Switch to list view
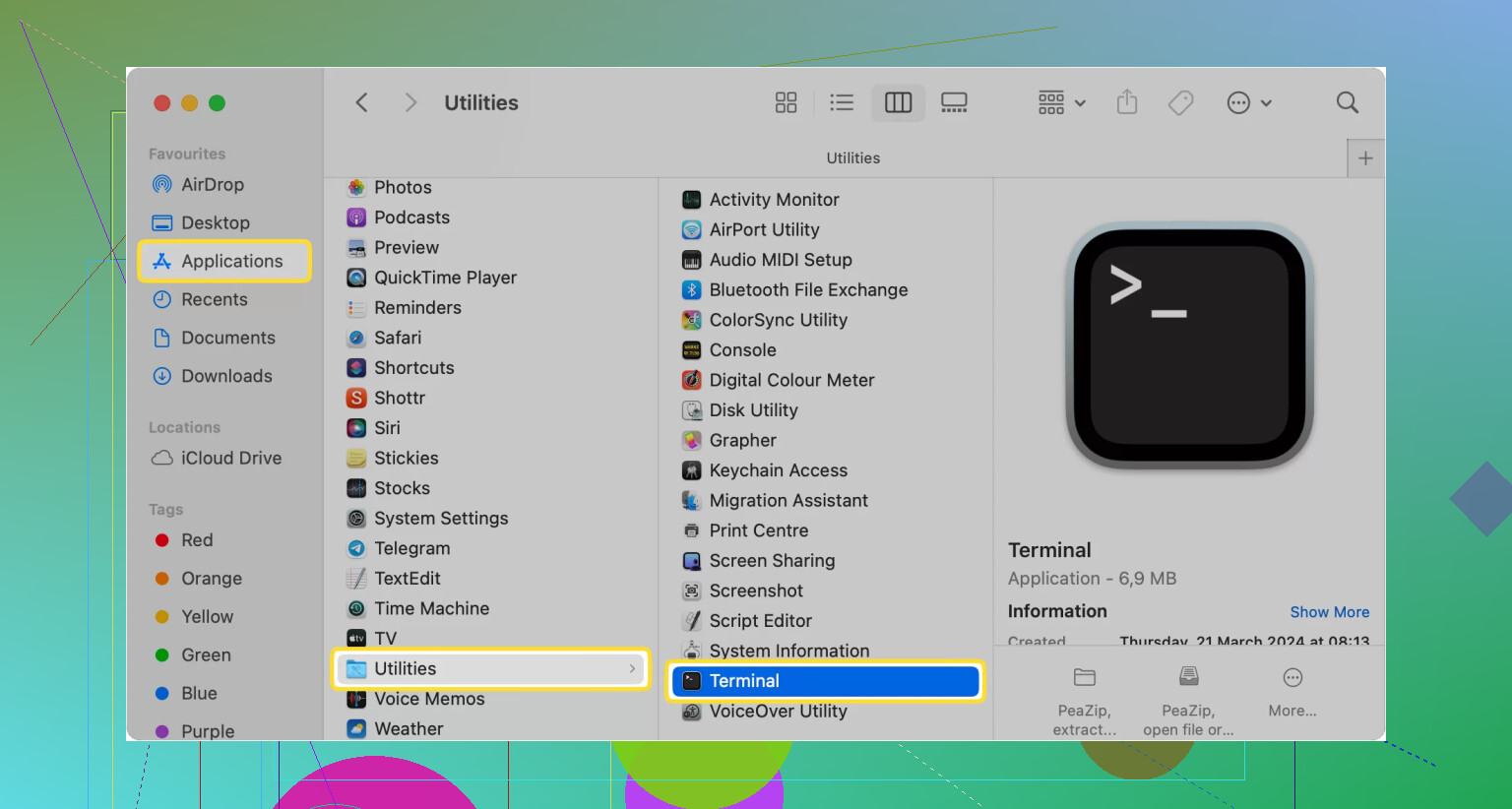 [x=842, y=102]
